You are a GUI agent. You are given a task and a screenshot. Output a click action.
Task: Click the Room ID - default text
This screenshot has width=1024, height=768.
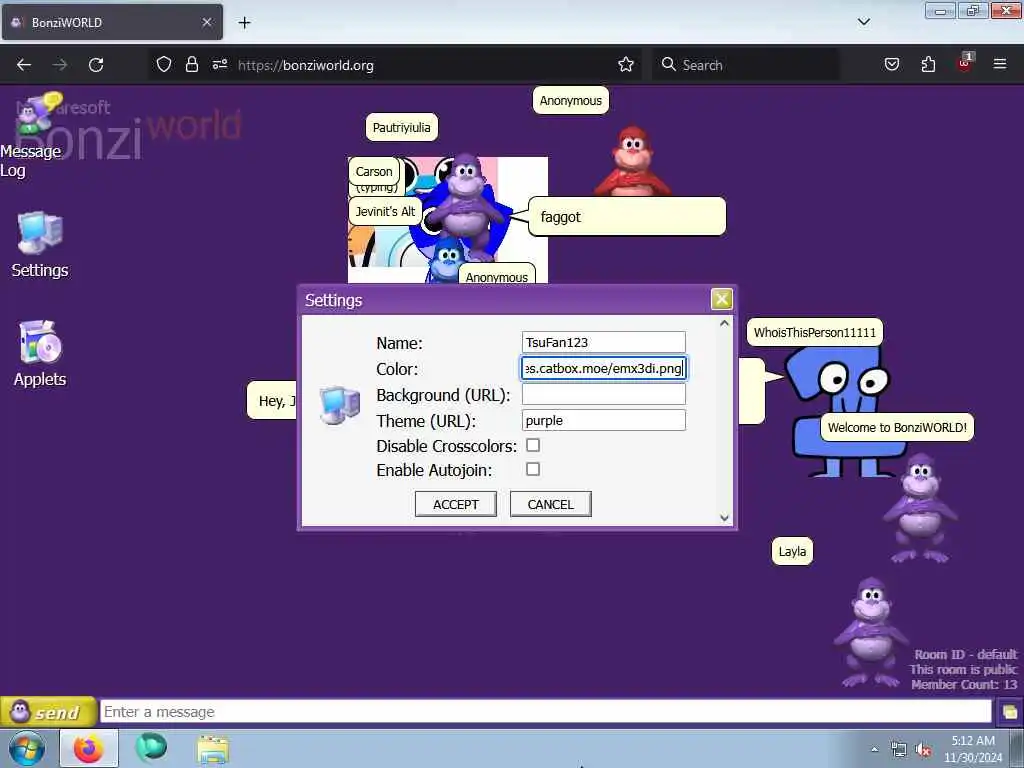coord(965,654)
